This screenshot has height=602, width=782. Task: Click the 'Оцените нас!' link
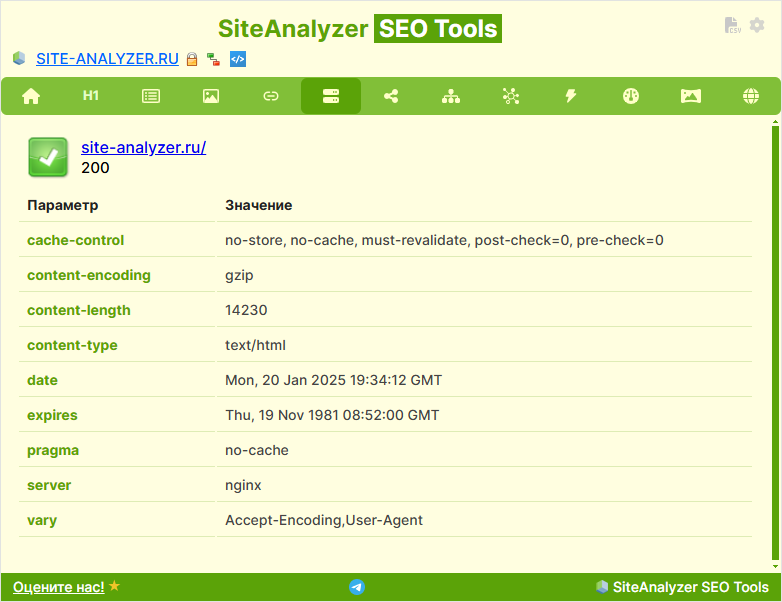point(59,587)
